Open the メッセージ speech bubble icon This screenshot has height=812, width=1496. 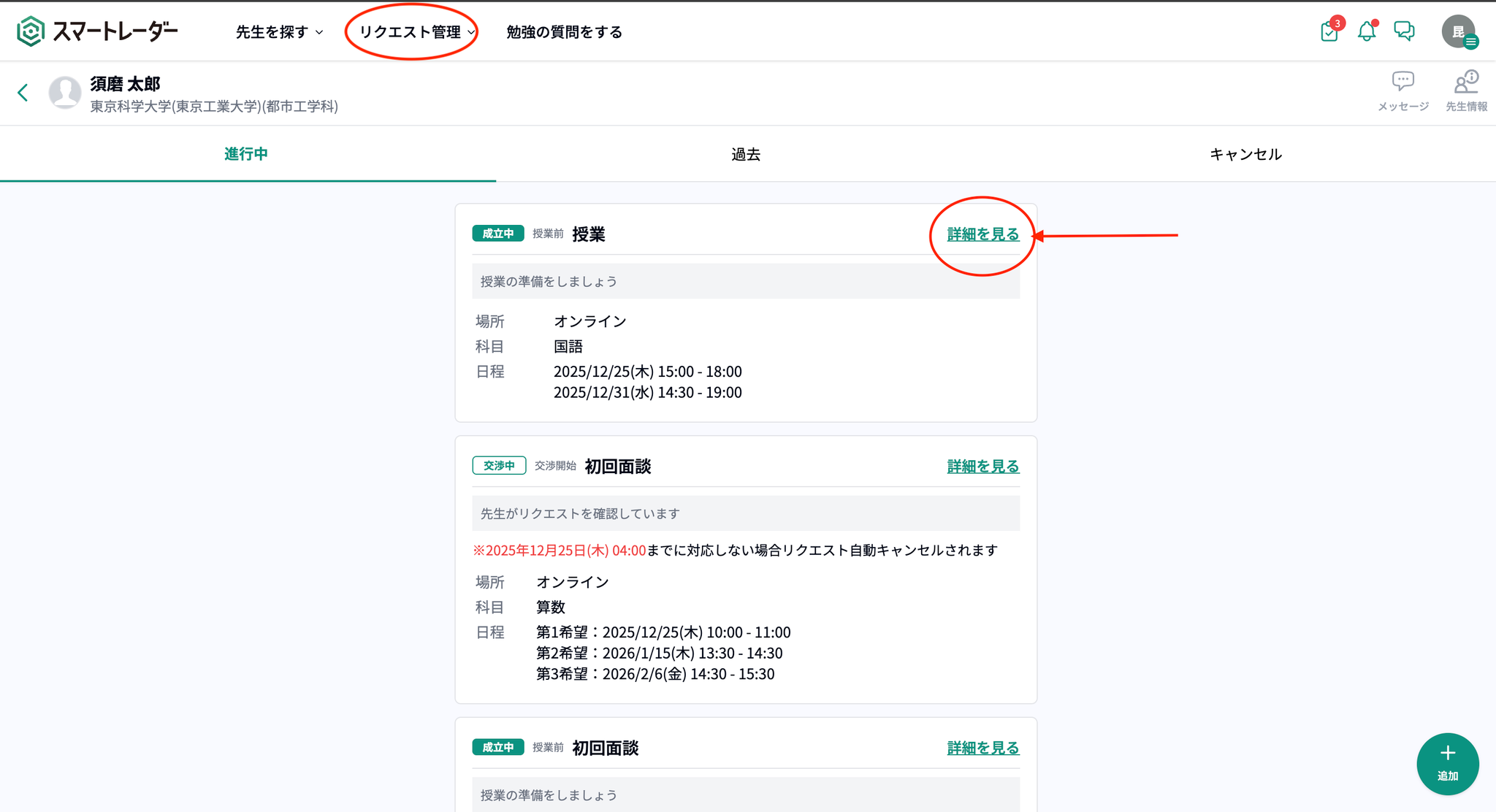click(x=1402, y=82)
